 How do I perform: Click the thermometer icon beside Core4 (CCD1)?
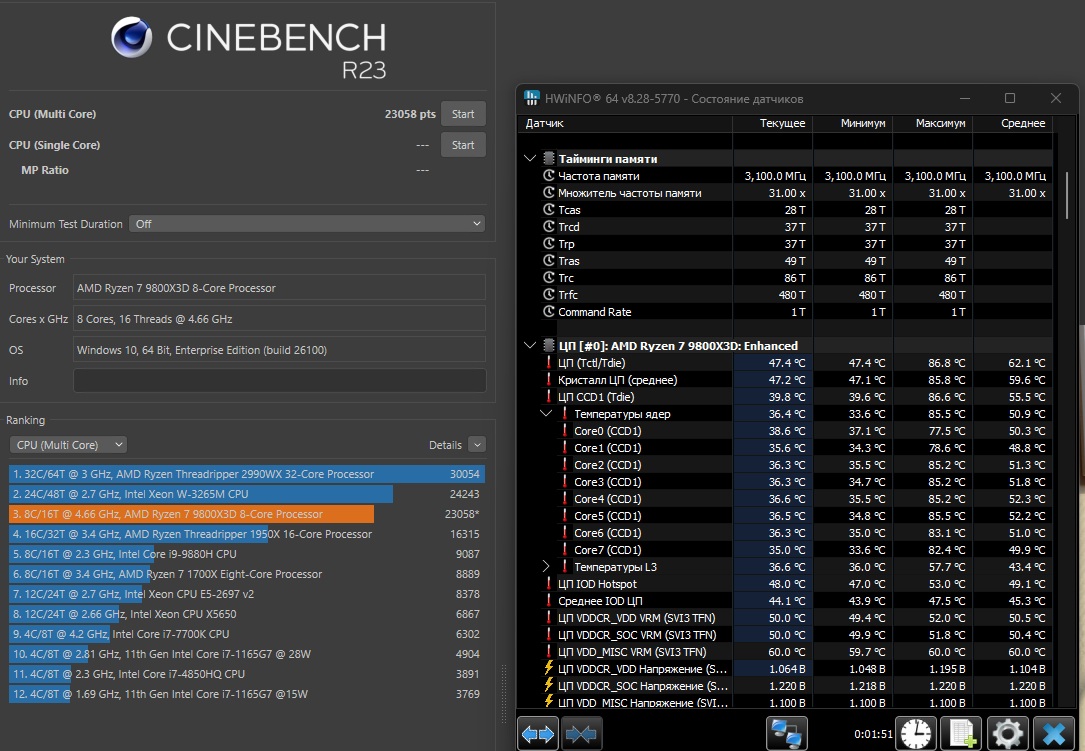tap(565, 498)
